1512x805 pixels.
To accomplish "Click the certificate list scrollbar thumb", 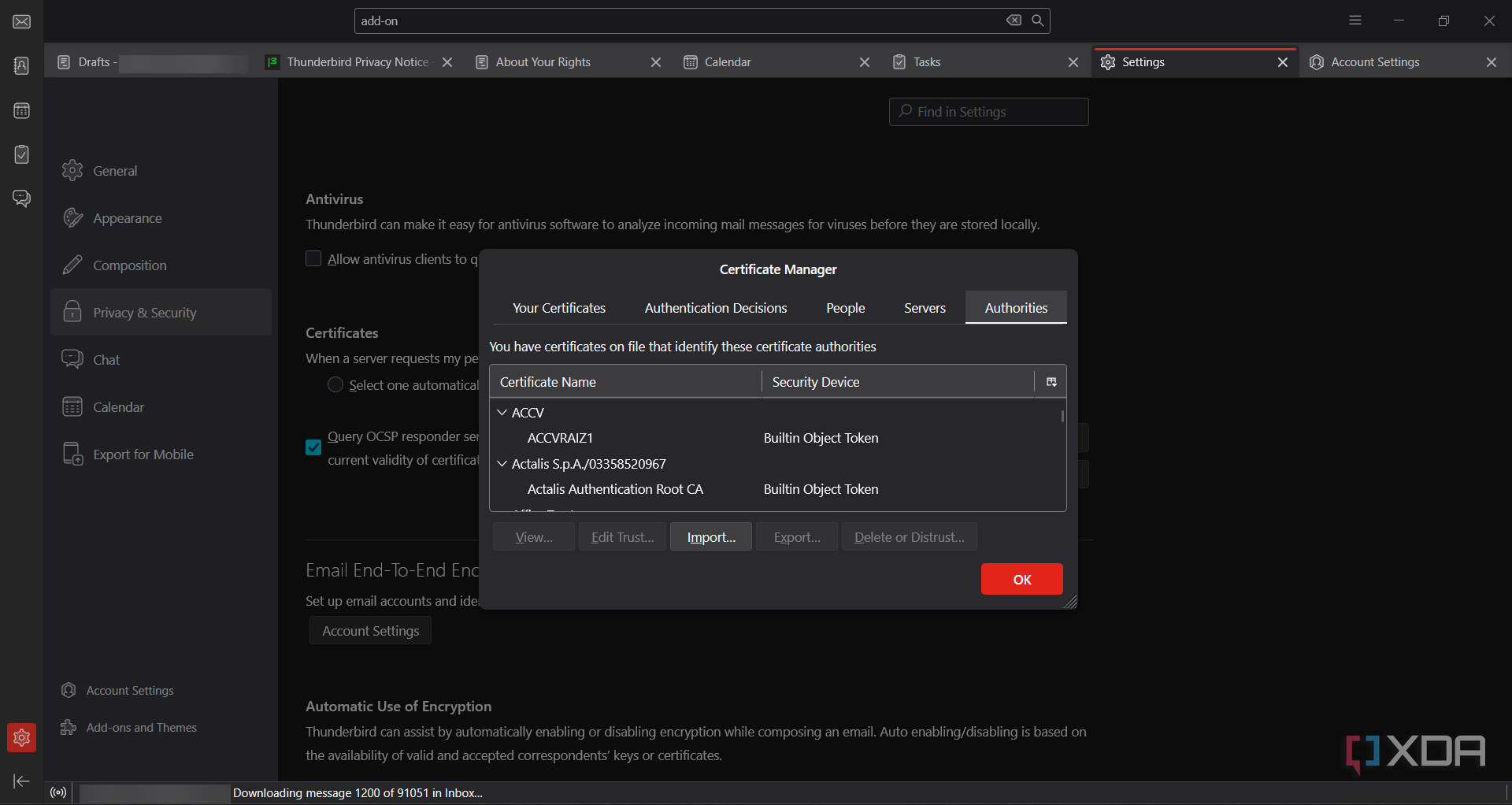I will pyautogui.click(x=1062, y=416).
